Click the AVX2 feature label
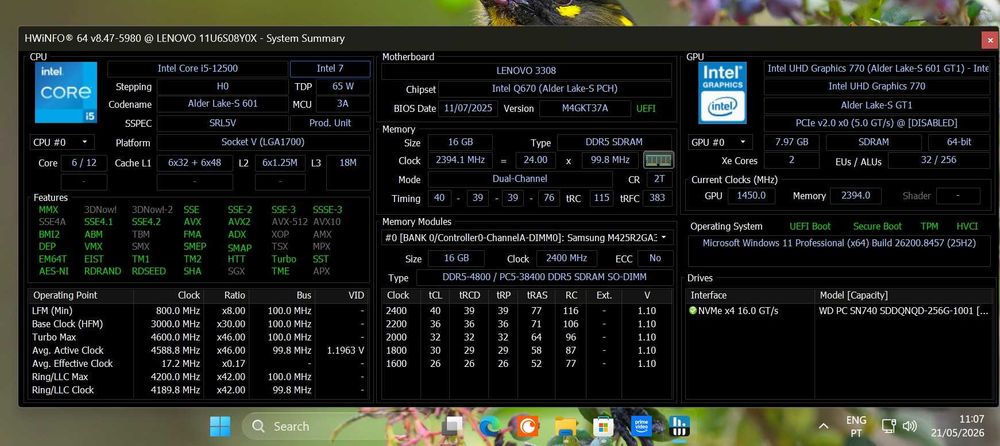Viewport: 1000px width, 446px height. point(240,222)
